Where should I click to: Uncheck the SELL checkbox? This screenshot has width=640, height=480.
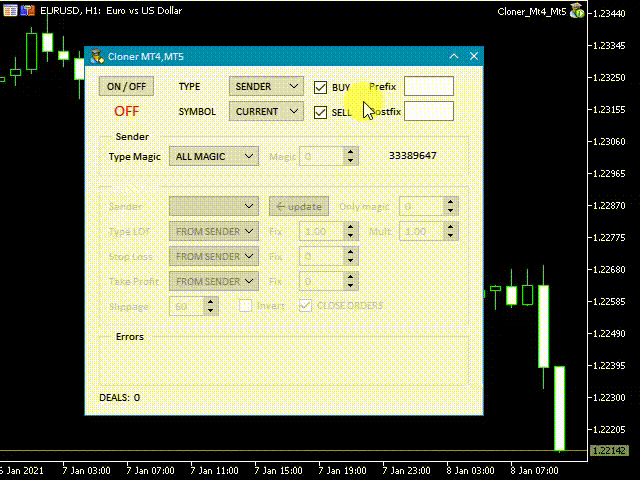coord(320,112)
